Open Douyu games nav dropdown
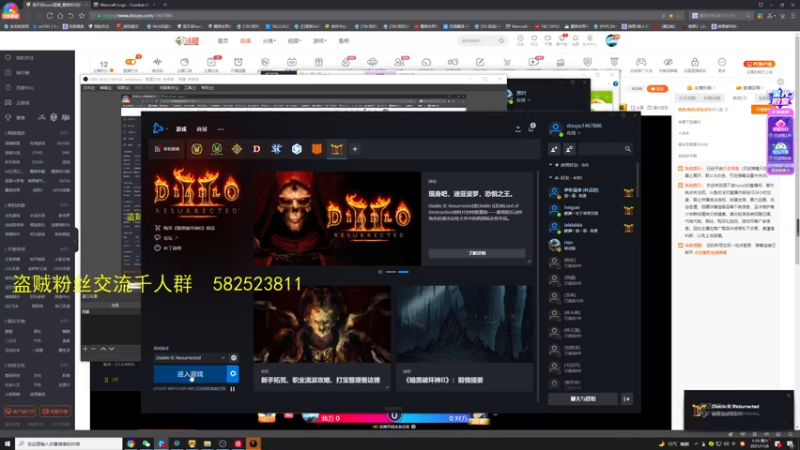 pyautogui.click(x=320, y=41)
